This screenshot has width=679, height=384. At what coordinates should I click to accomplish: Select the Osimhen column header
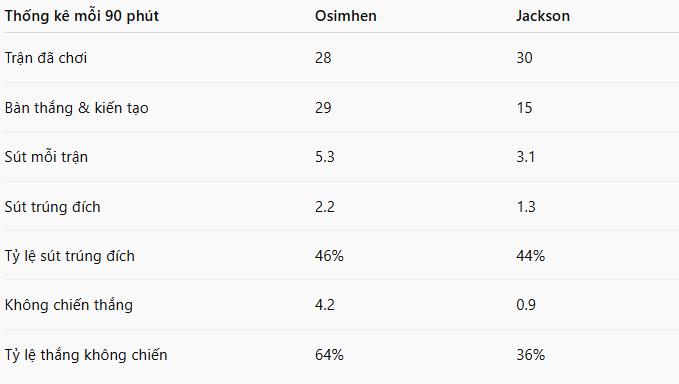click(346, 16)
